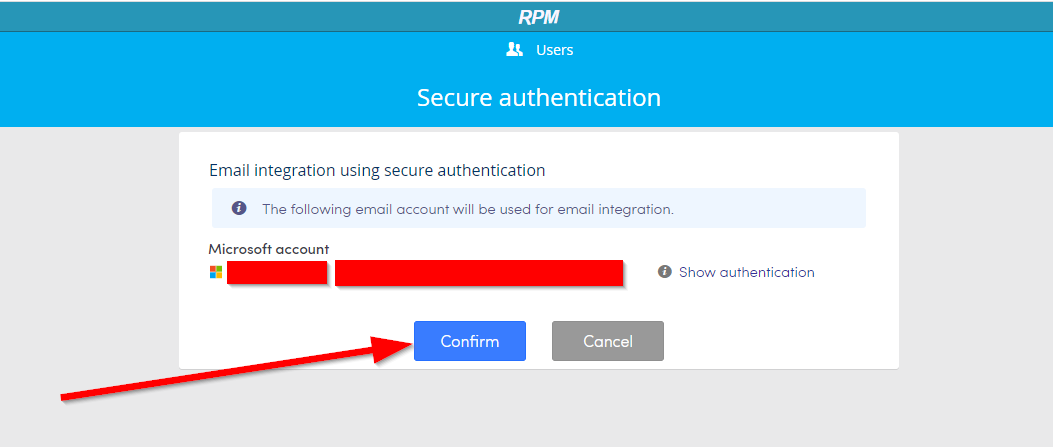
Task: Confirm the email integration account
Action: point(469,341)
